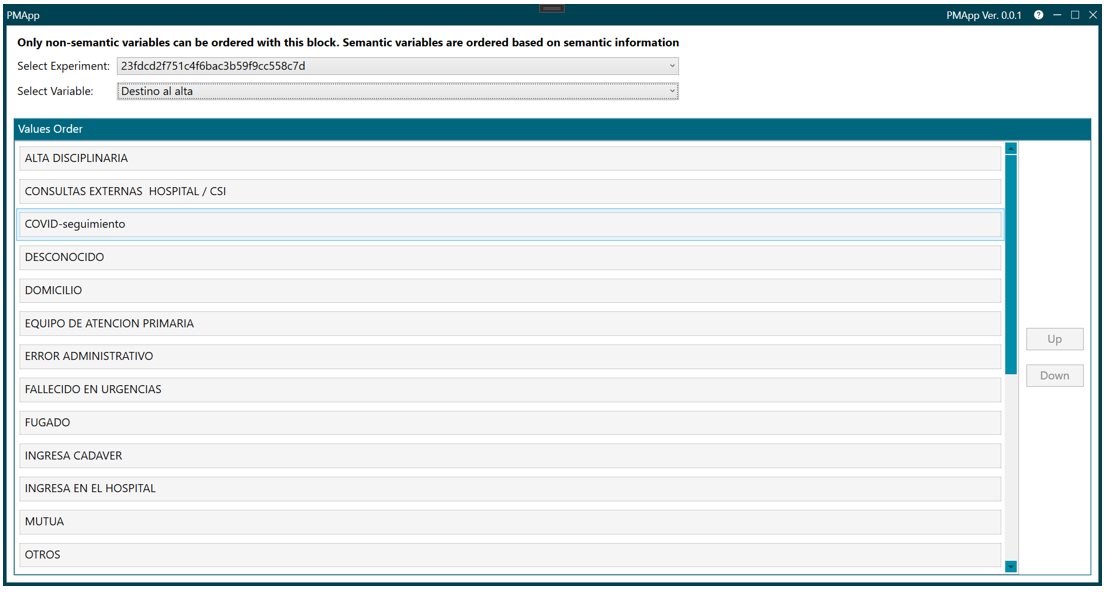The image size is (1106, 592).
Task: Select CONSULTAS EXTERNAS HOSPITAL / CSI value
Action: (x=510, y=191)
